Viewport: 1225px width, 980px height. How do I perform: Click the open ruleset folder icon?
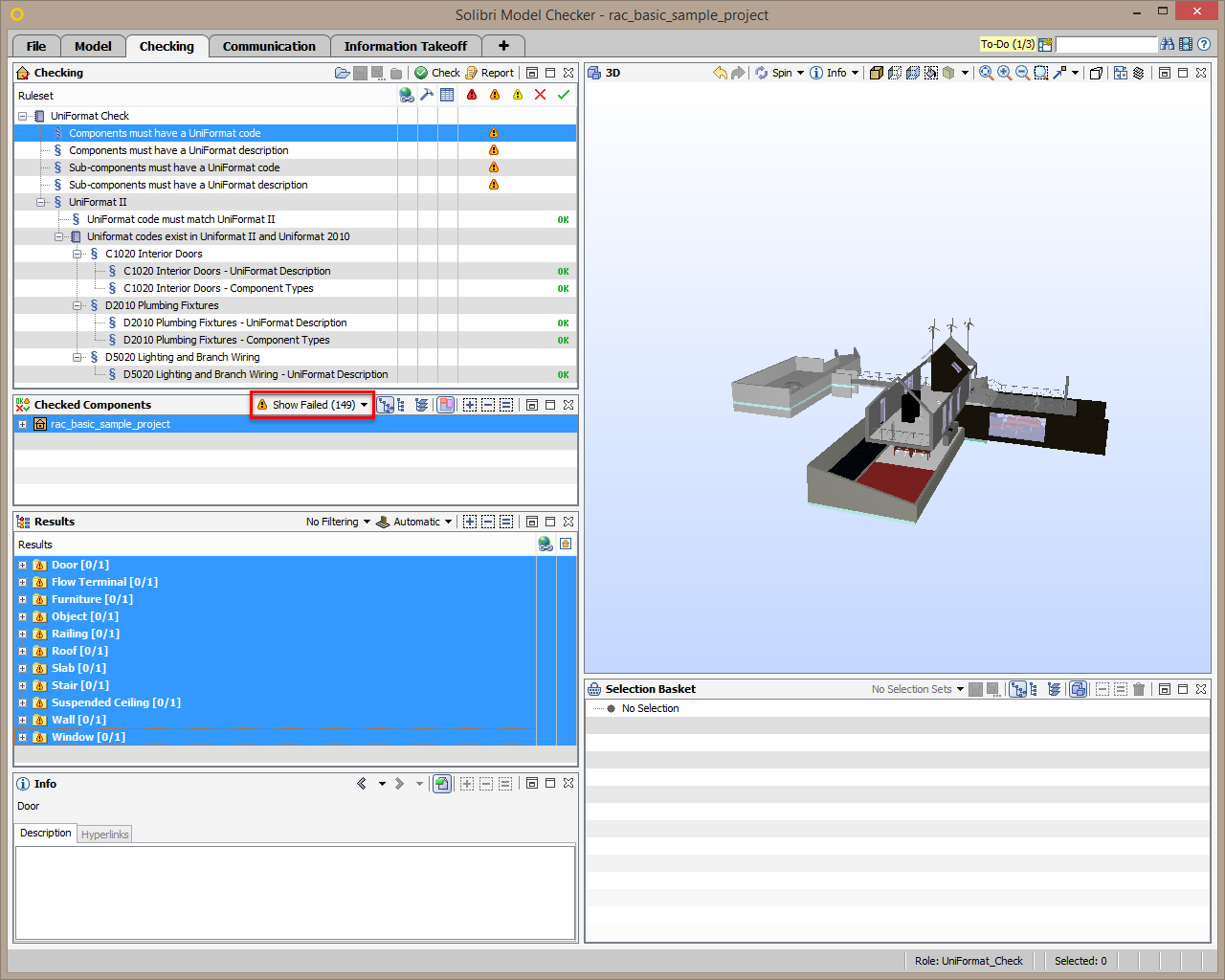click(x=342, y=73)
